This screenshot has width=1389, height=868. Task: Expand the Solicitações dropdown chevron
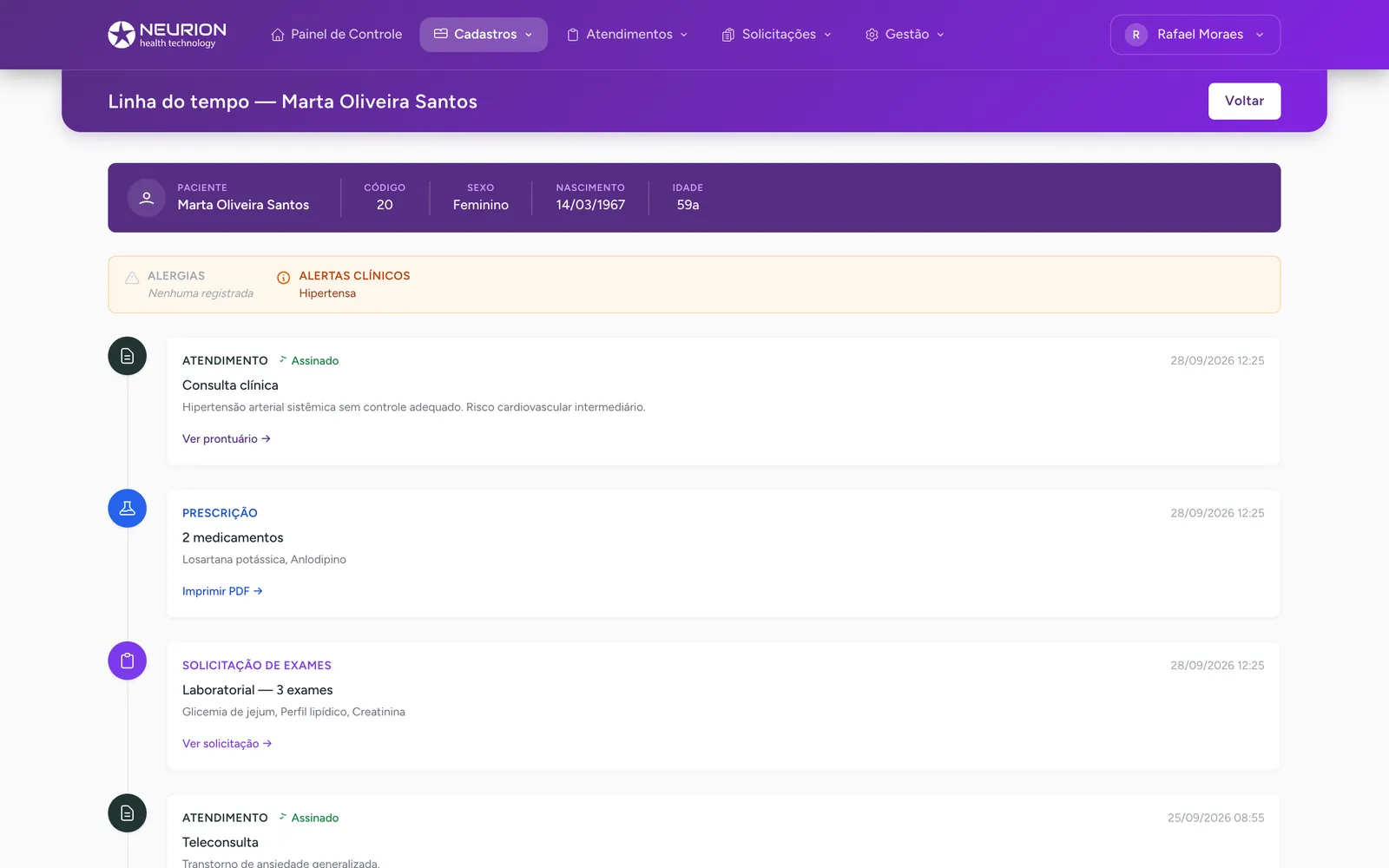pos(827,35)
